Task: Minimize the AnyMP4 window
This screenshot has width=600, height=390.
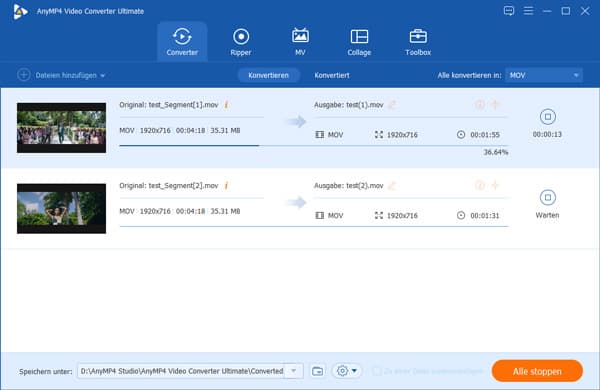Action: [547, 11]
